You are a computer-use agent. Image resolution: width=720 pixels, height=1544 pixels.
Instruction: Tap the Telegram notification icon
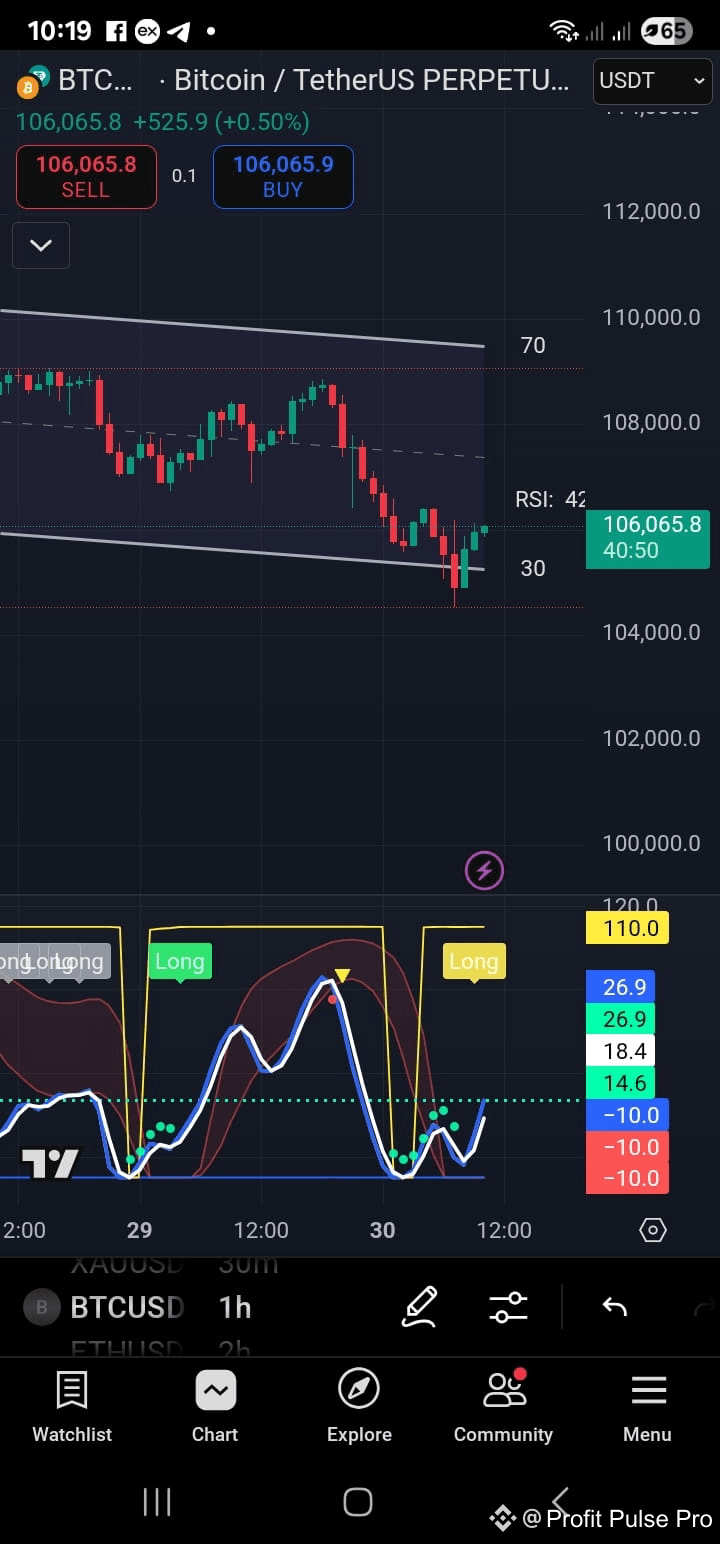click(x=179, y=31)
